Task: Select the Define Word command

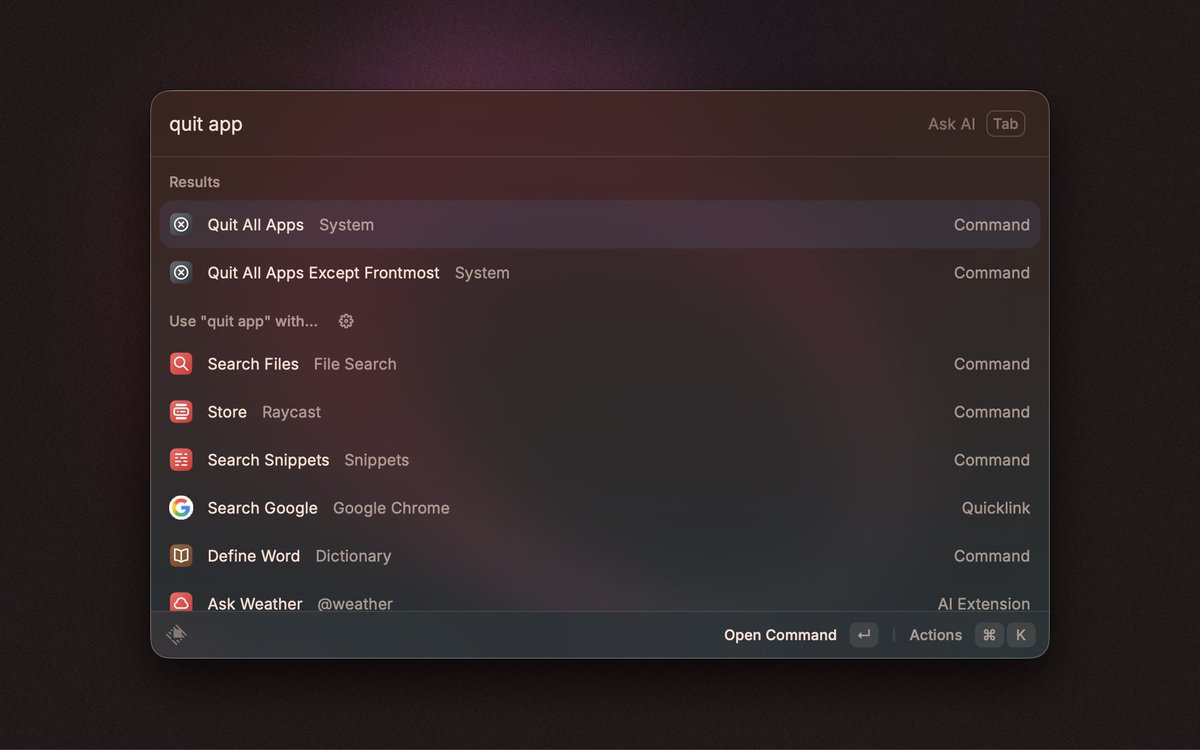Action: pos(600,556)
